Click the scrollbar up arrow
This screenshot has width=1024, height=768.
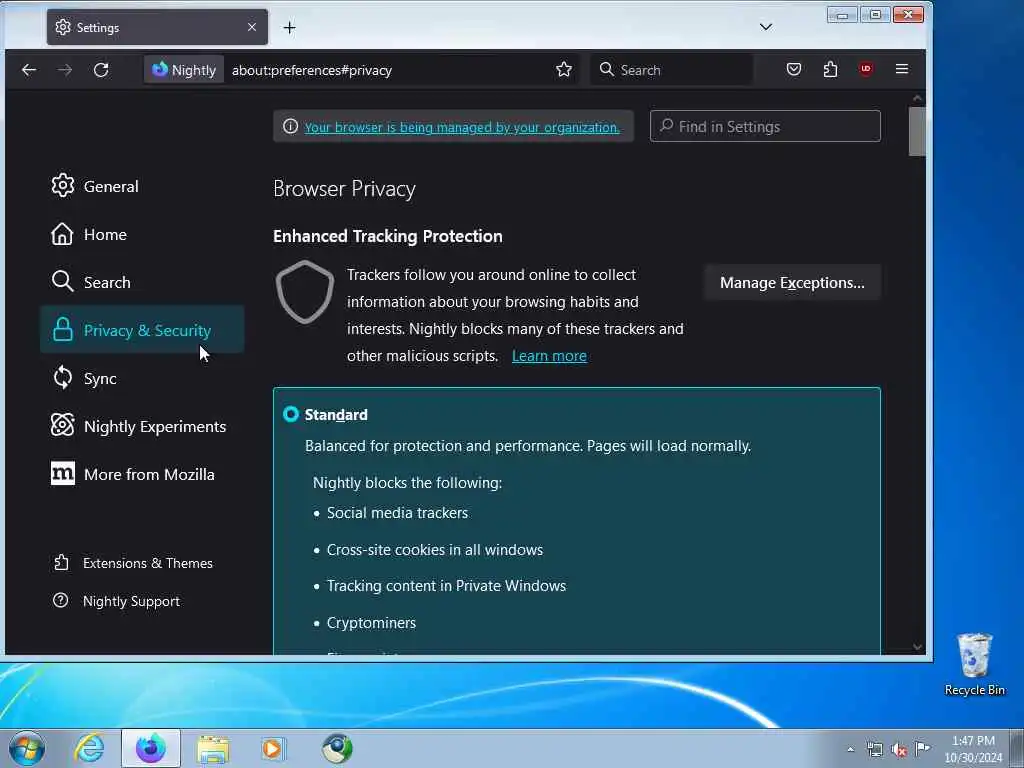point(917,98)
